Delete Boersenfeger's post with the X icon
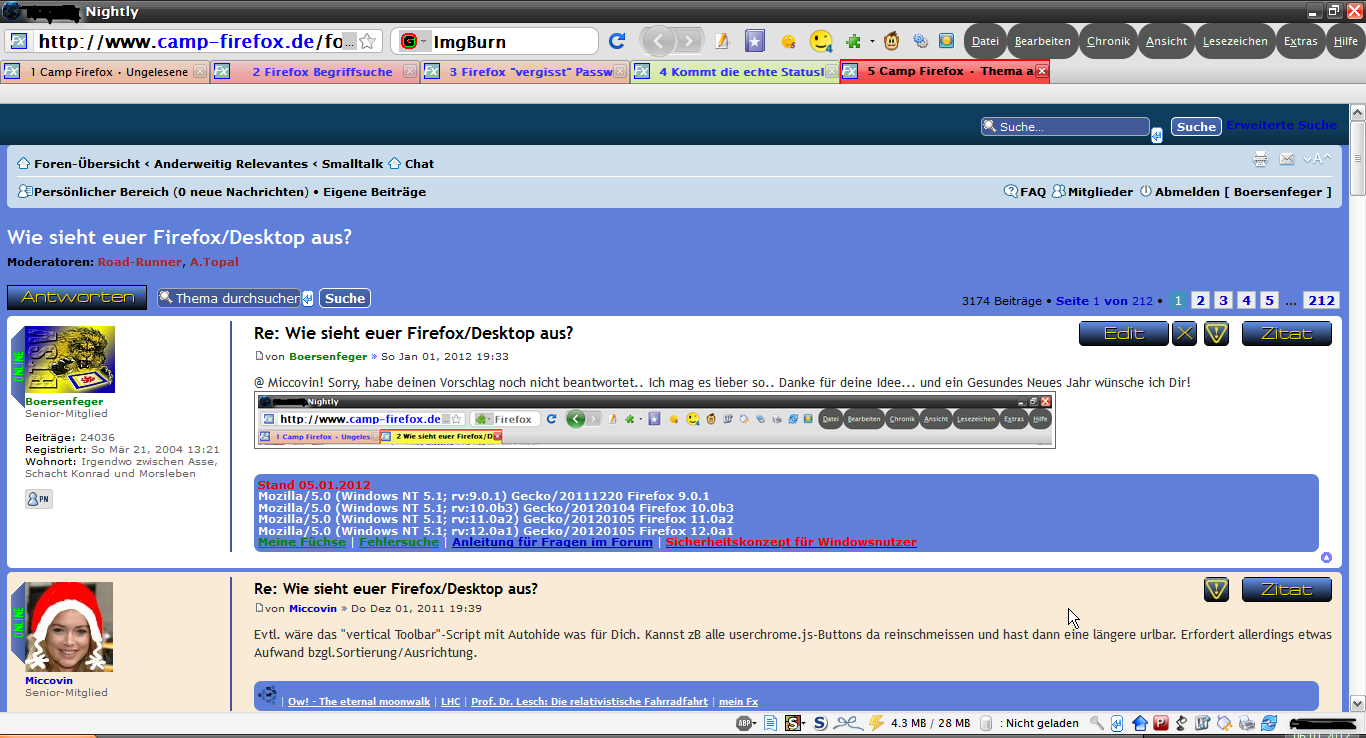The height and width of the screenshot is (738, 1366). (1185, 334)
